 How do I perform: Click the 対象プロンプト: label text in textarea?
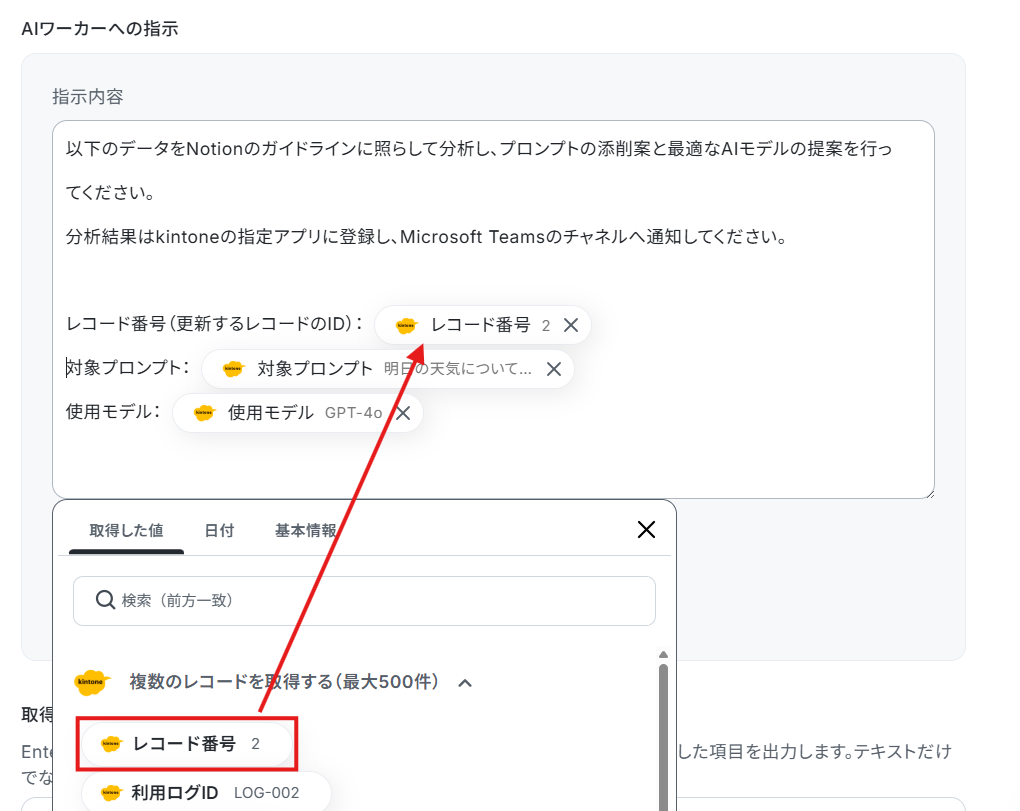click(128, 368)
